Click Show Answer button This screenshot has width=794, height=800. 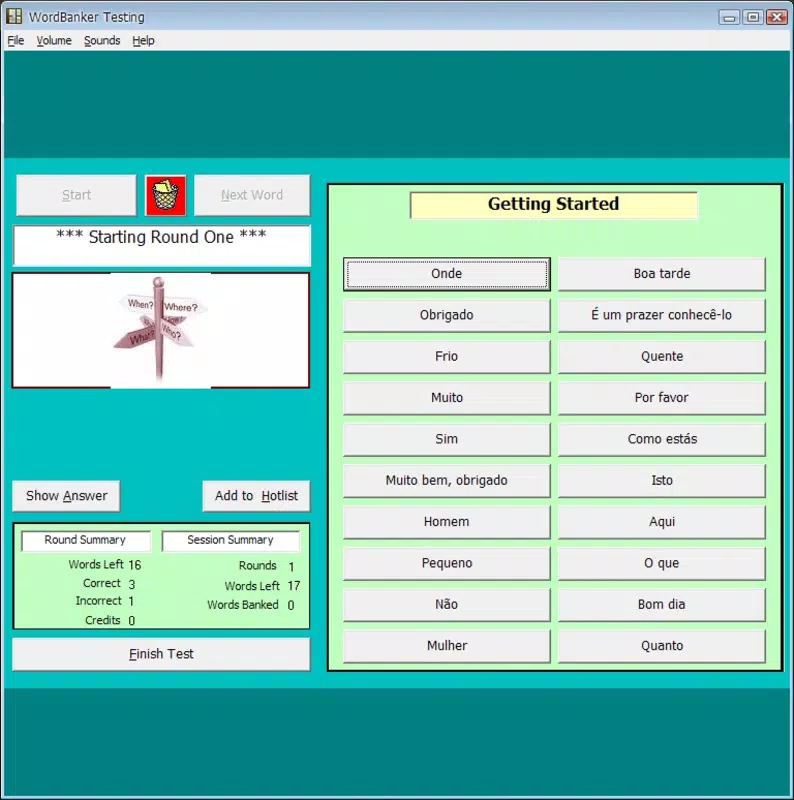(x=66, y=495)
